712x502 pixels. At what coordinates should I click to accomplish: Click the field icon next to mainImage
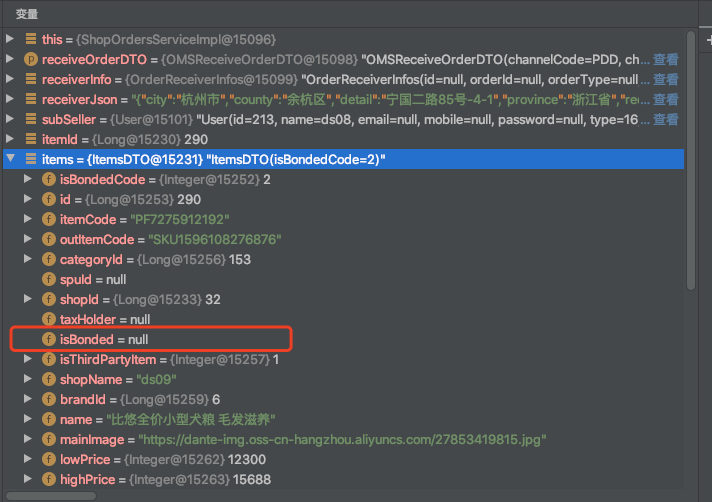click(49, 440)
